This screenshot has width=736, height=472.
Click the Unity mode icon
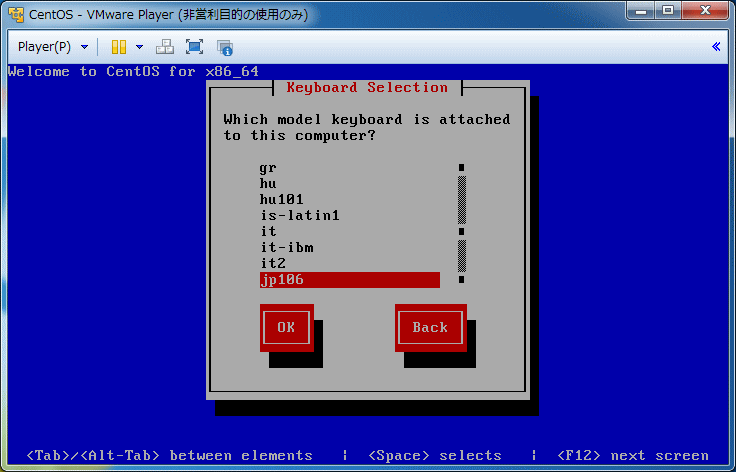(225, 47)
